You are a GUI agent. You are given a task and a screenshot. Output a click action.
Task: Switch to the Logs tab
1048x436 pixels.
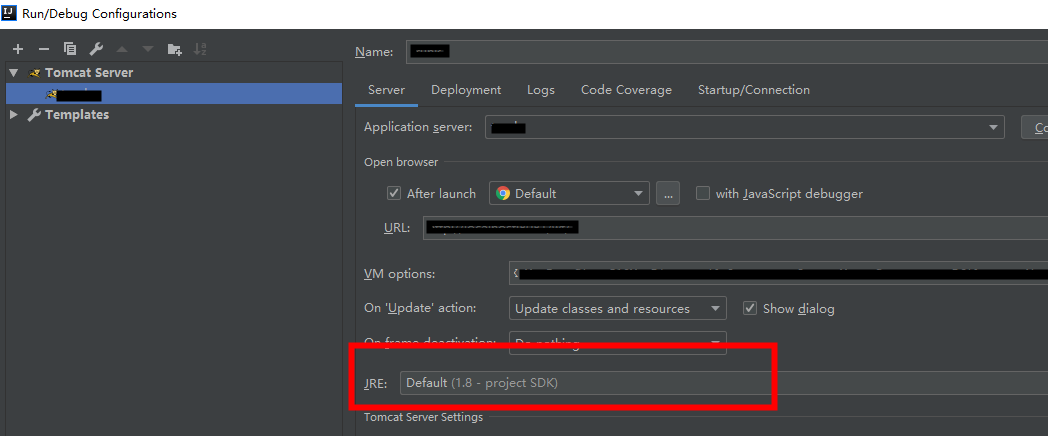tap(541, 90)
